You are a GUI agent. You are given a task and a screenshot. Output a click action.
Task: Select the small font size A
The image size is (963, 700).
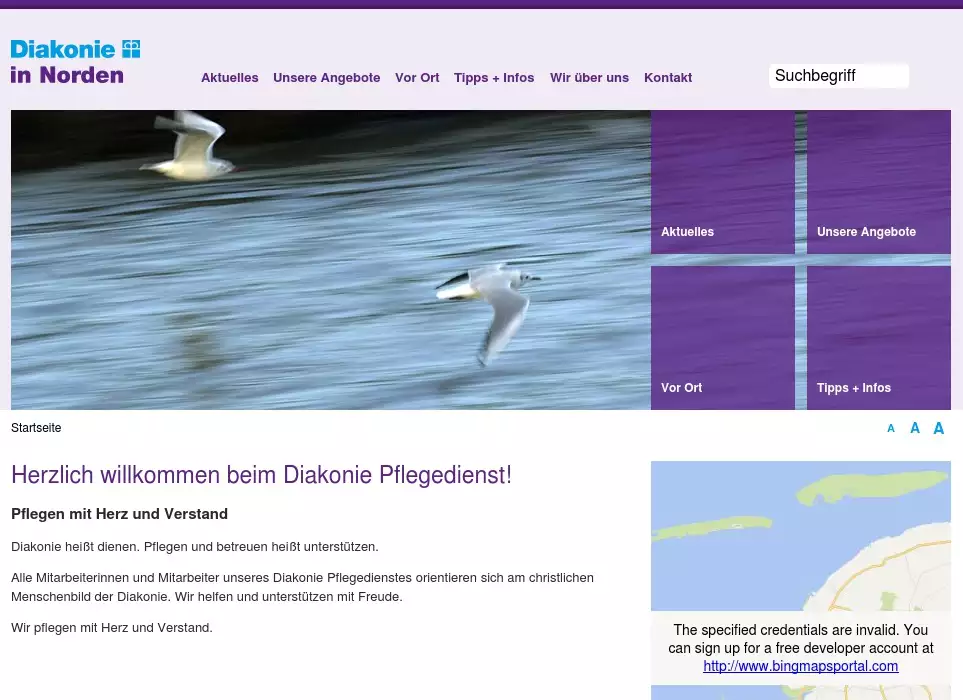click(x=891, y=429)
